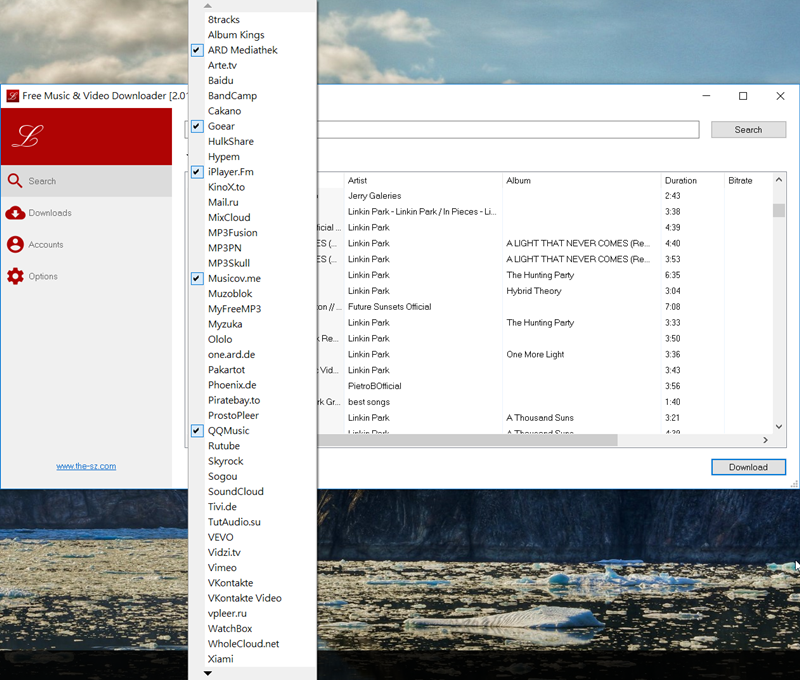Open the www.the-sz.com link
Image resolution: width=800 pixels, height=680 pixels.
86,466
